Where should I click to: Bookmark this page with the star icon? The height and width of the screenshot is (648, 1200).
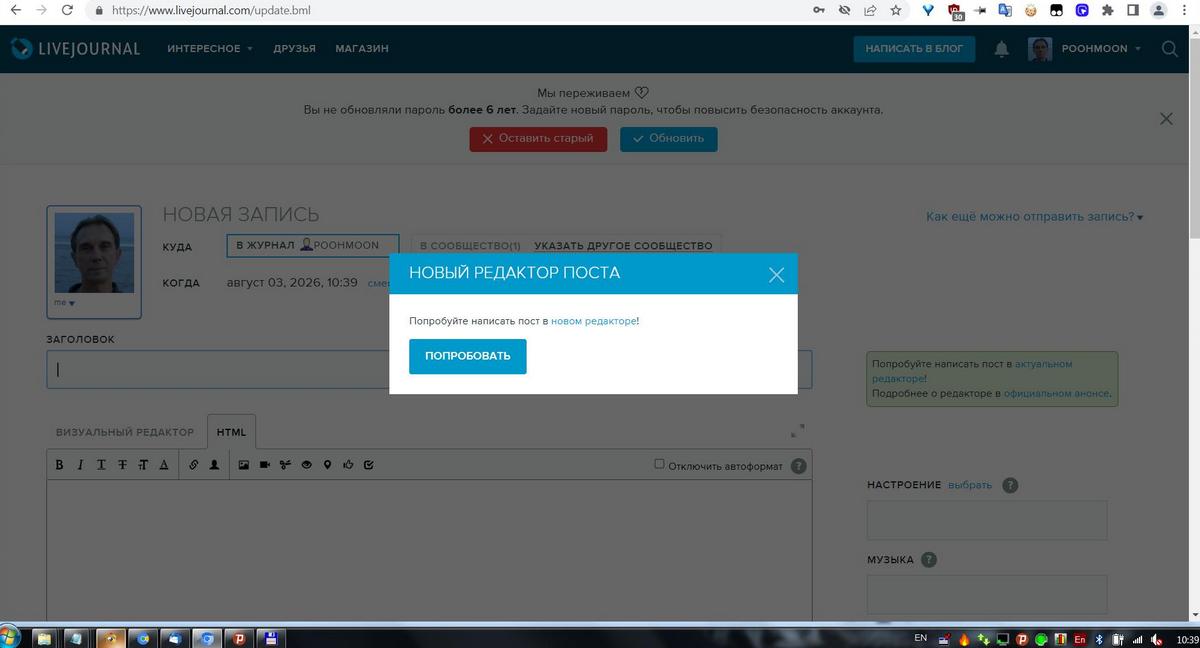896,10
